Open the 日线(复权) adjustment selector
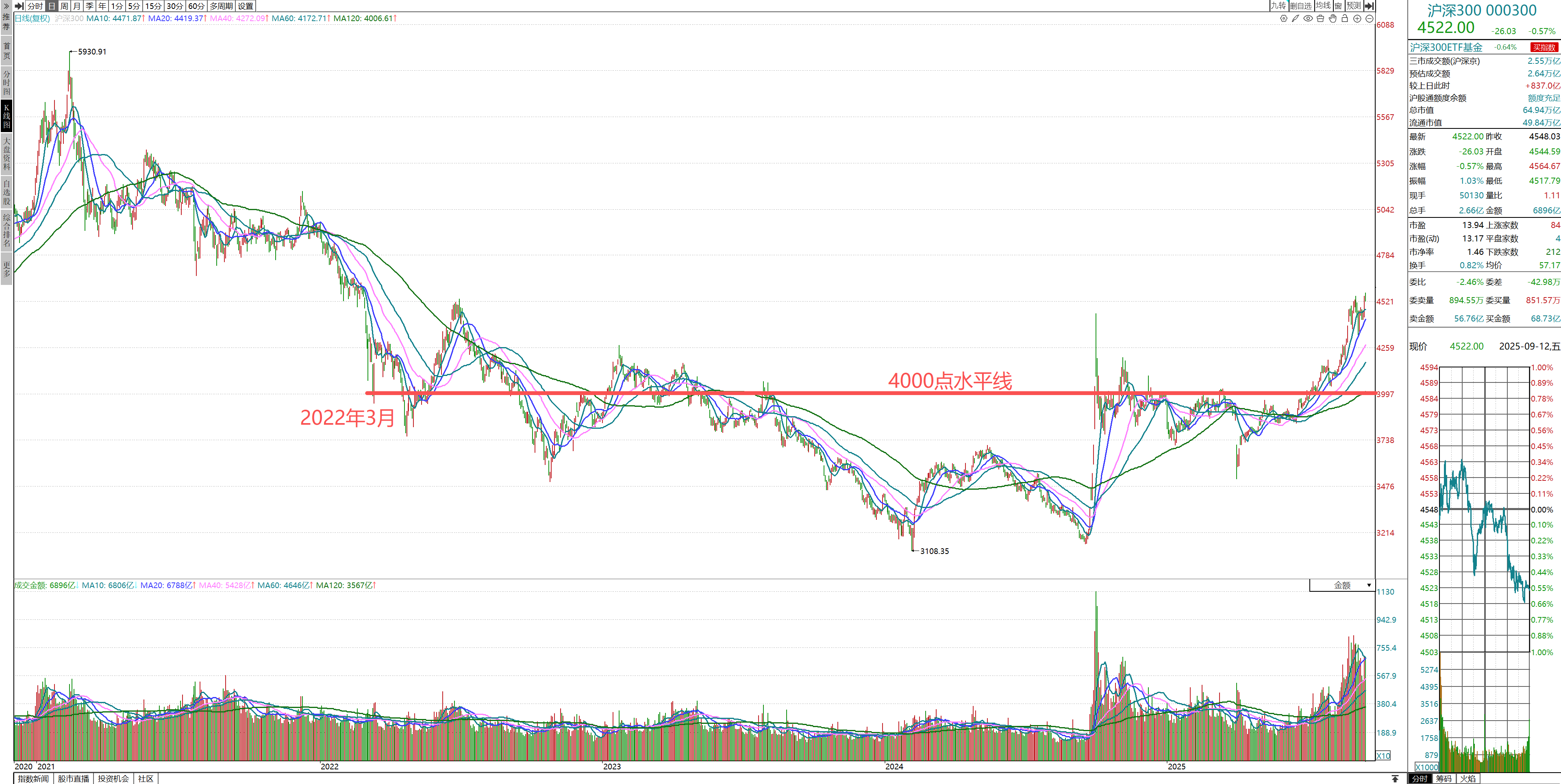This screenshot has height=784, width=1561. click(x=32, y=18)
